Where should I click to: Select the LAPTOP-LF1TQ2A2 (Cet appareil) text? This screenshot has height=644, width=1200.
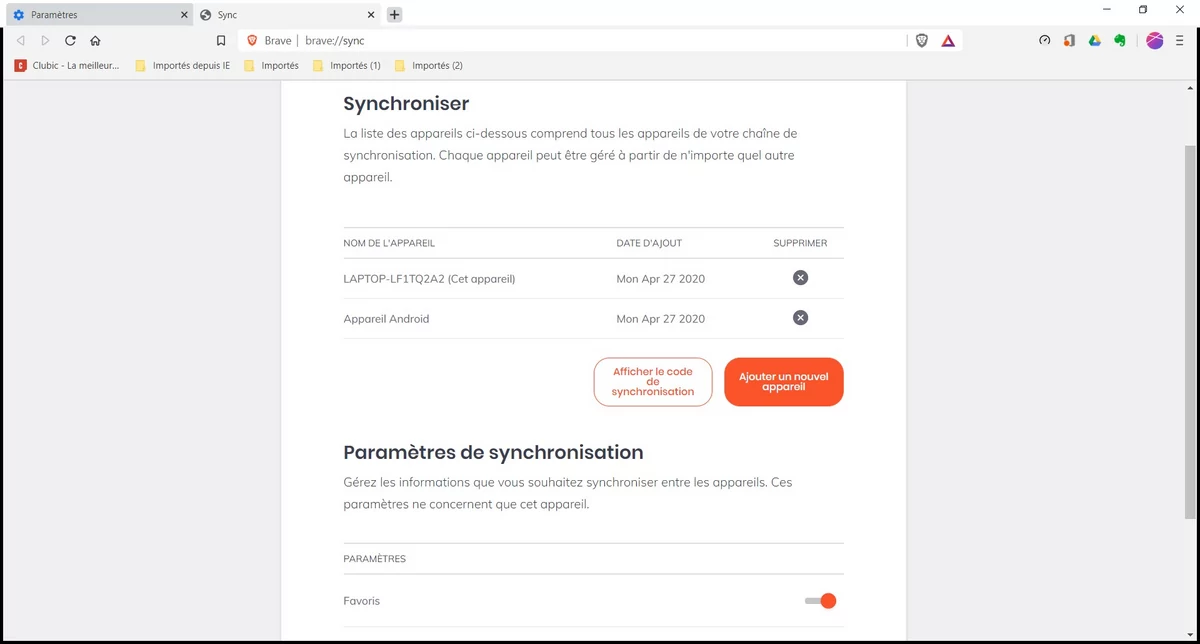[429, 279]
